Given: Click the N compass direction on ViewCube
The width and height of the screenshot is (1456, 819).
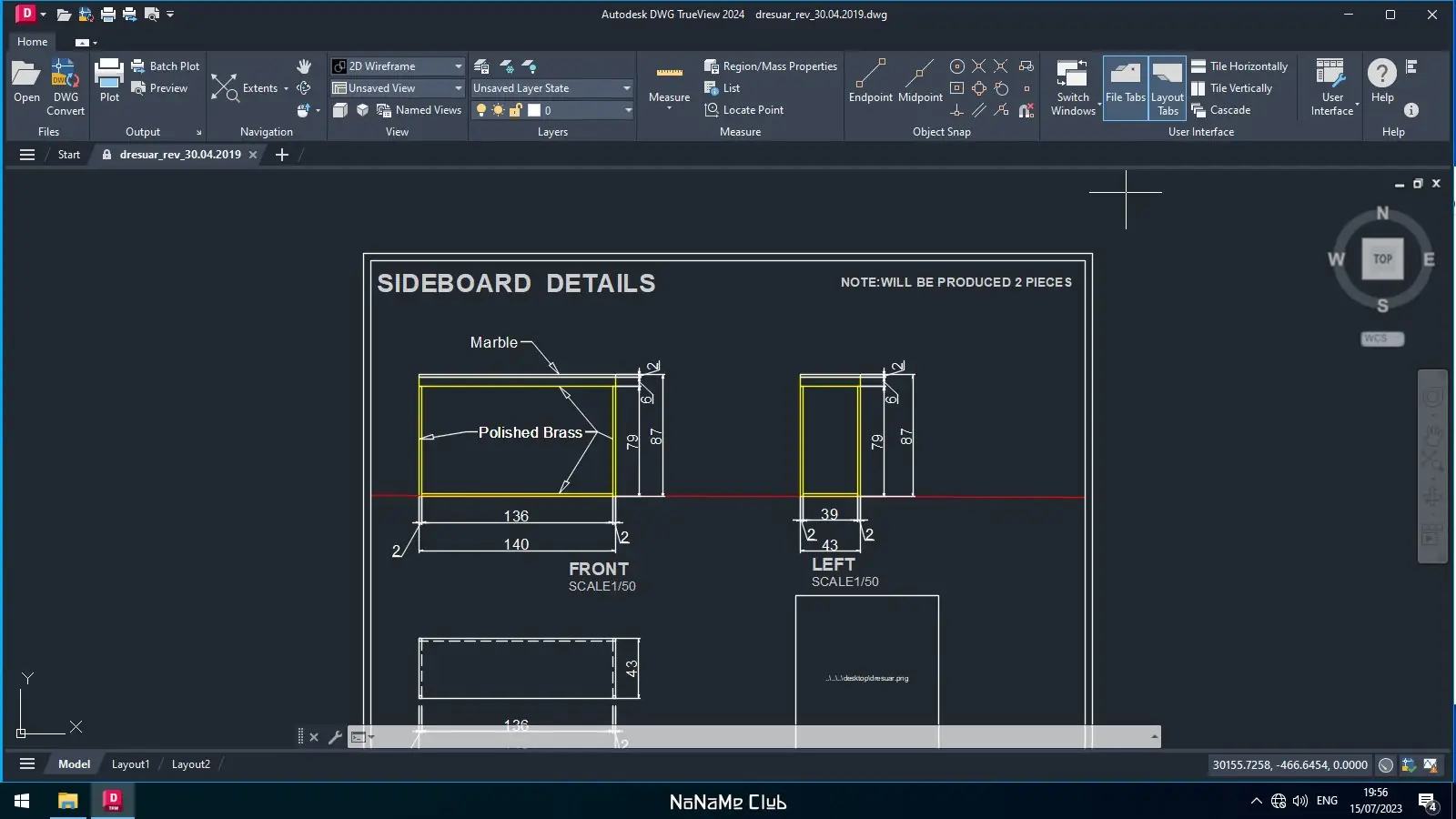Looking at the screenshot, I should click(1382, 213).
